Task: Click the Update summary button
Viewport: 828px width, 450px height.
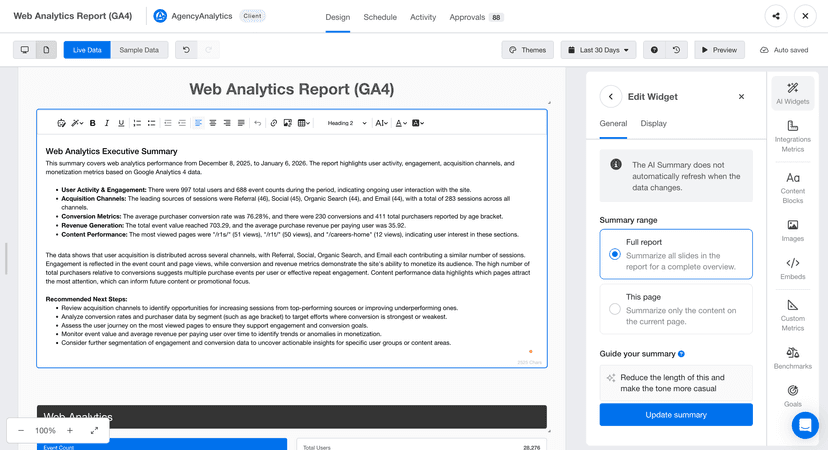Action: click(676, 415)
